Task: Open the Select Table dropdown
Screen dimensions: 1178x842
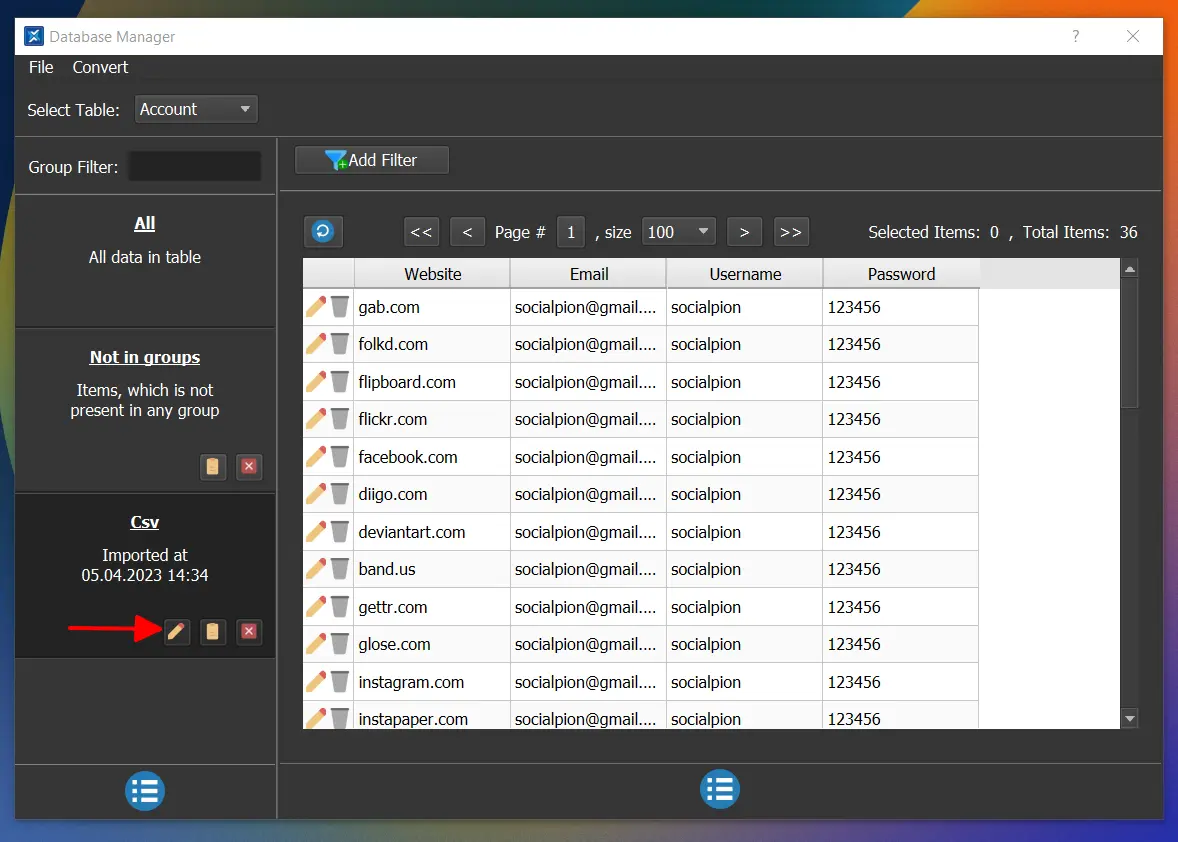Action: 196,109
